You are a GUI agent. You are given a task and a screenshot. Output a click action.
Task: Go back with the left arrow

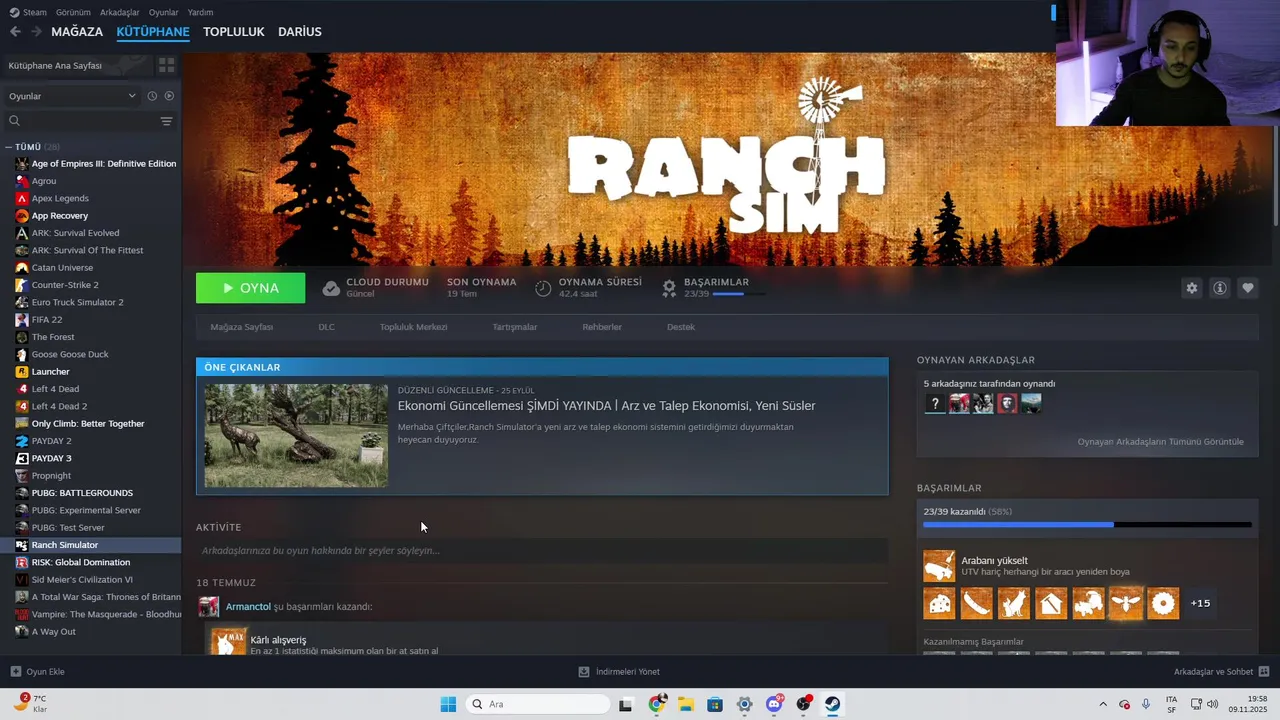tap(15, 32)
